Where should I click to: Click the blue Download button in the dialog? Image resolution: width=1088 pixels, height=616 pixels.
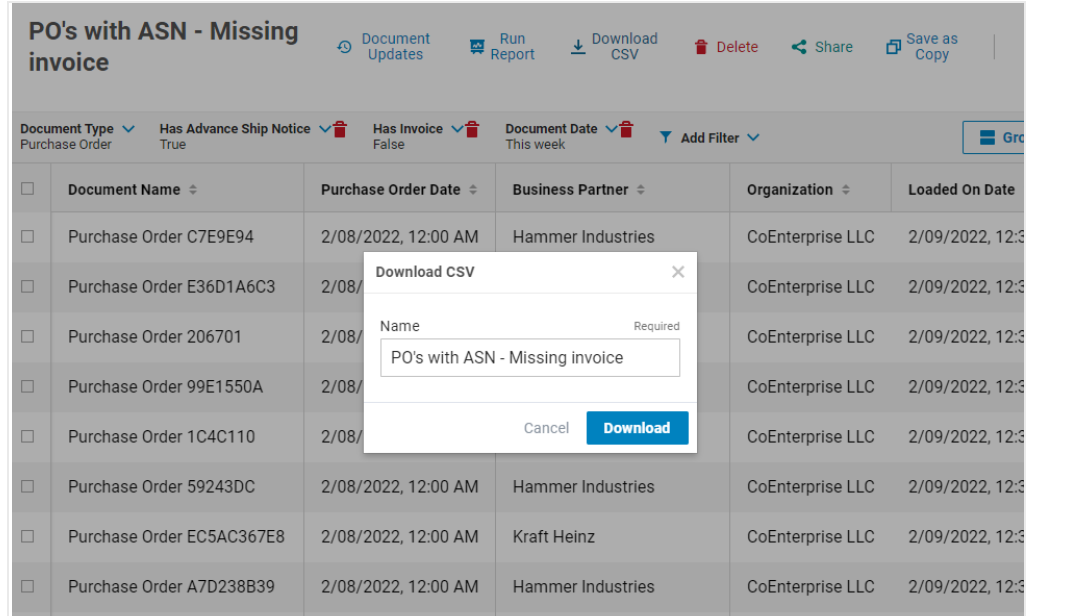[x=637, y=428]
